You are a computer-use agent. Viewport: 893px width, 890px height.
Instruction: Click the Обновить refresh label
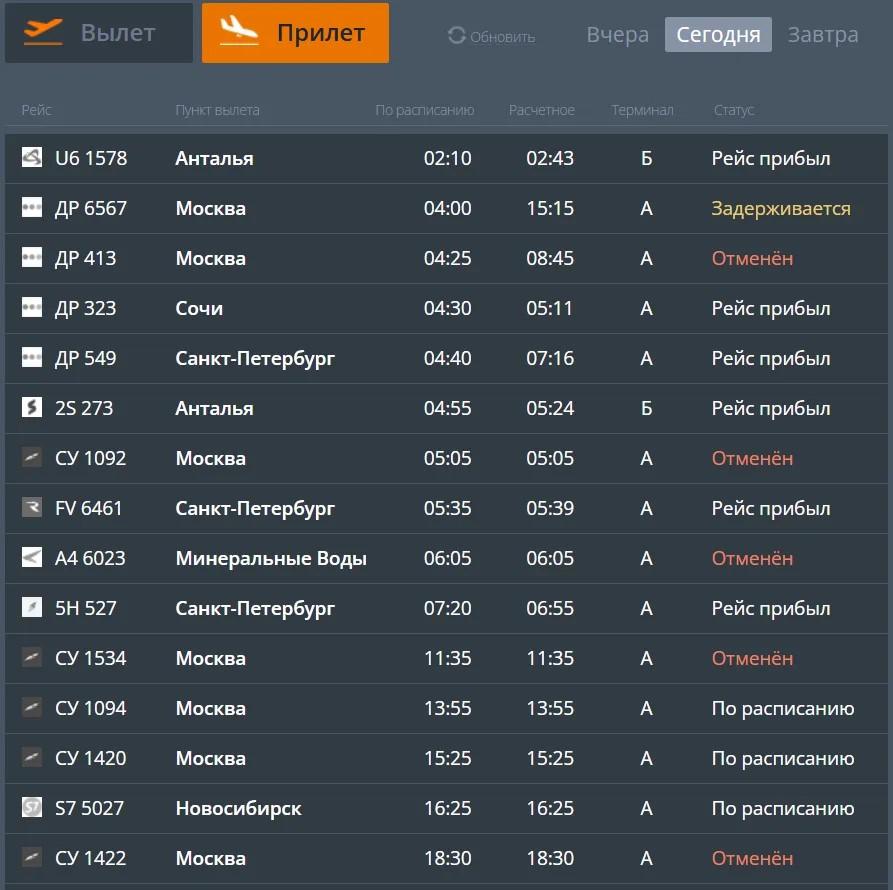click(x=502, y=37)
